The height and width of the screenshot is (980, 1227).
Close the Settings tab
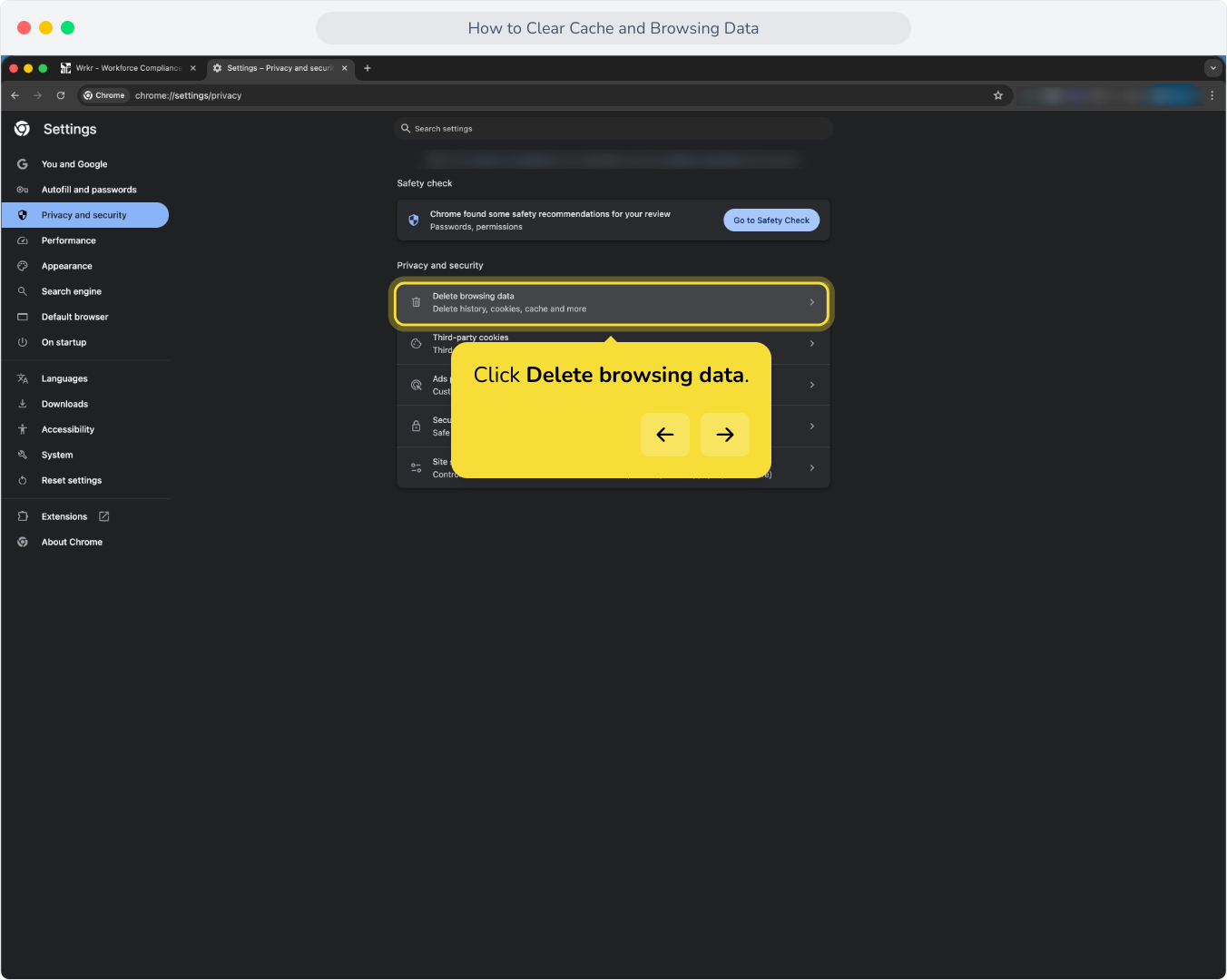coord(345,68)
